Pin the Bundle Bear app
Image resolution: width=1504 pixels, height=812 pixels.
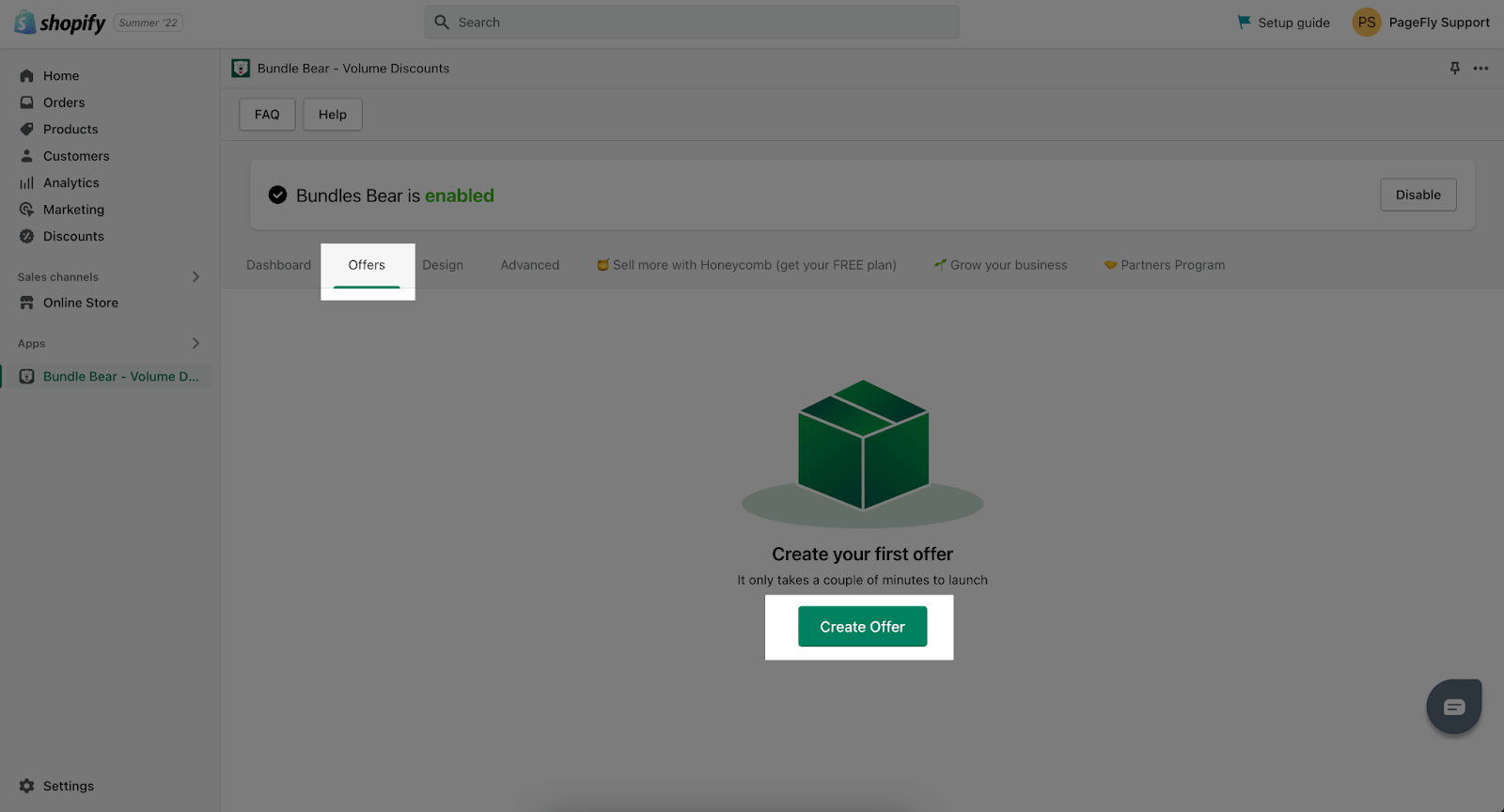[x=1455, y=68]
